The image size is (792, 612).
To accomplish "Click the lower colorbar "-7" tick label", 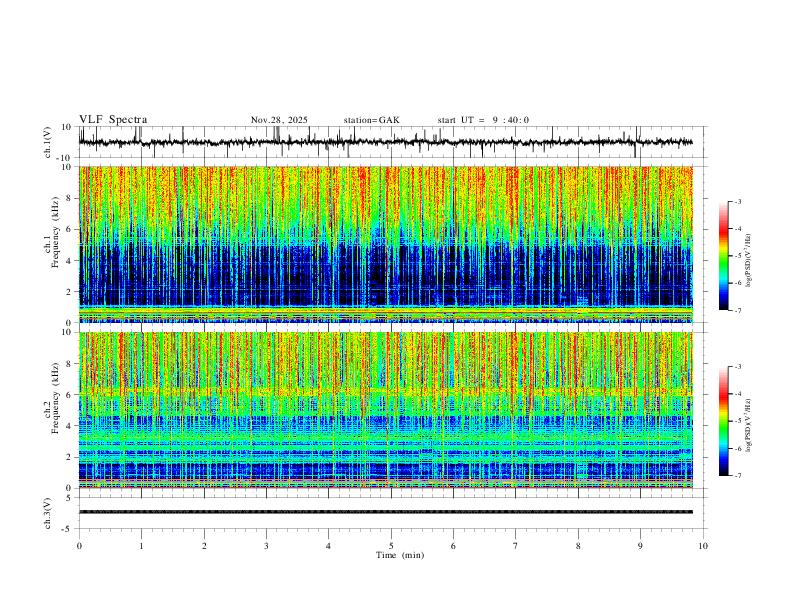I will 738,476.
